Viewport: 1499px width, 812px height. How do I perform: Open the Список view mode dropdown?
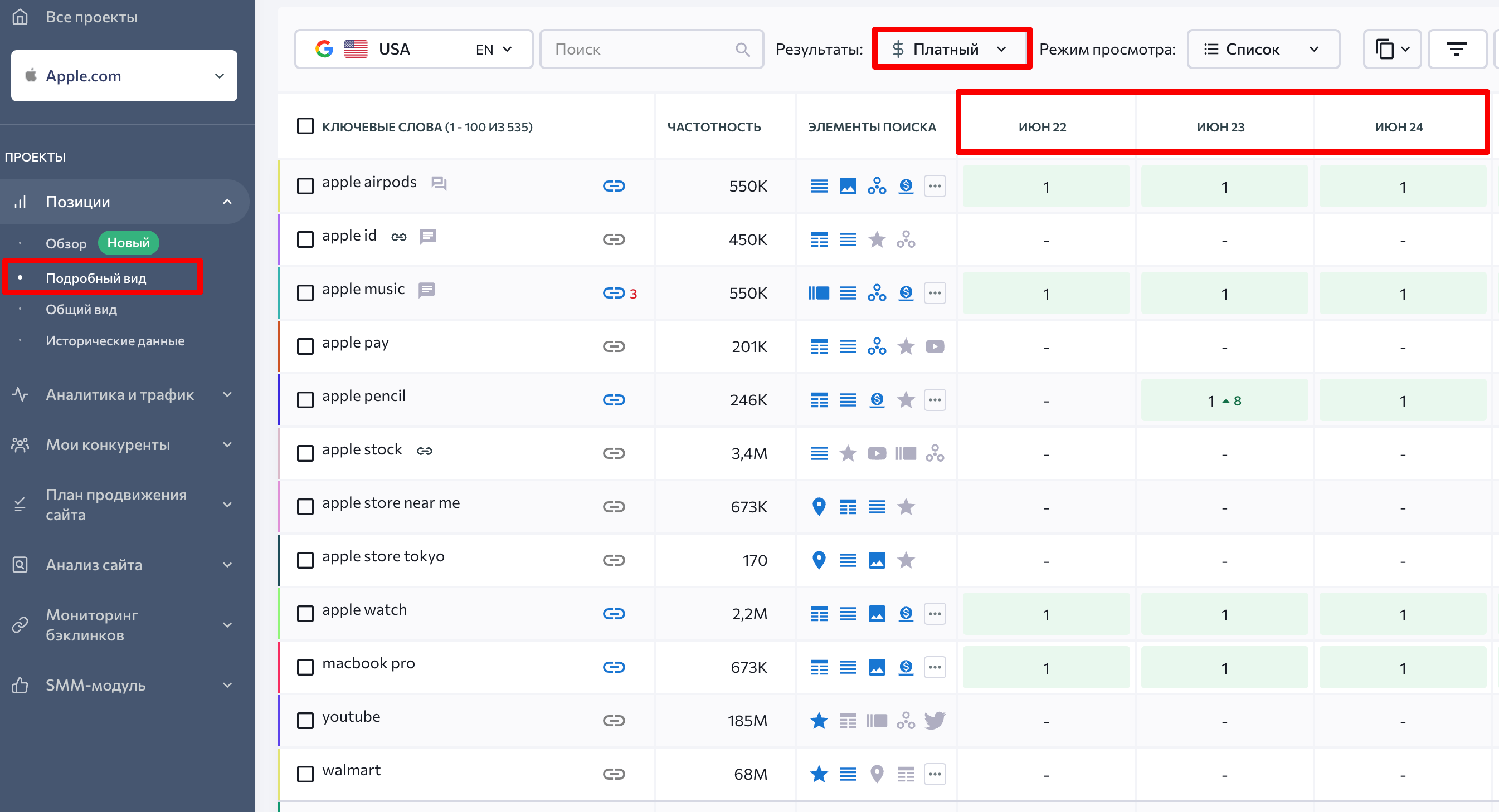[x=1263, y=50]
